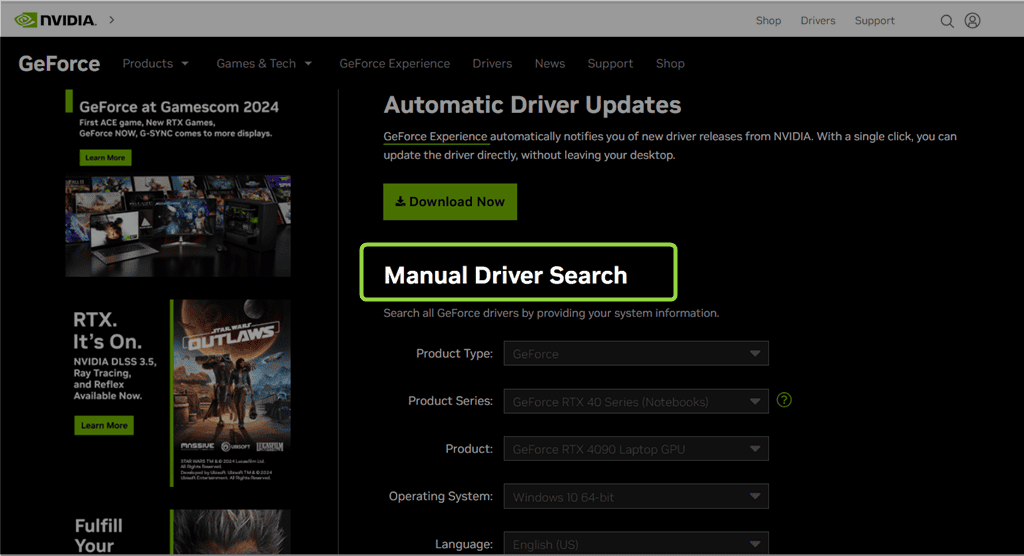The height and width of the screenshot is (556, 1024).
Task: Click Learn More under Gamescom 2024
Action: (105, 158)
